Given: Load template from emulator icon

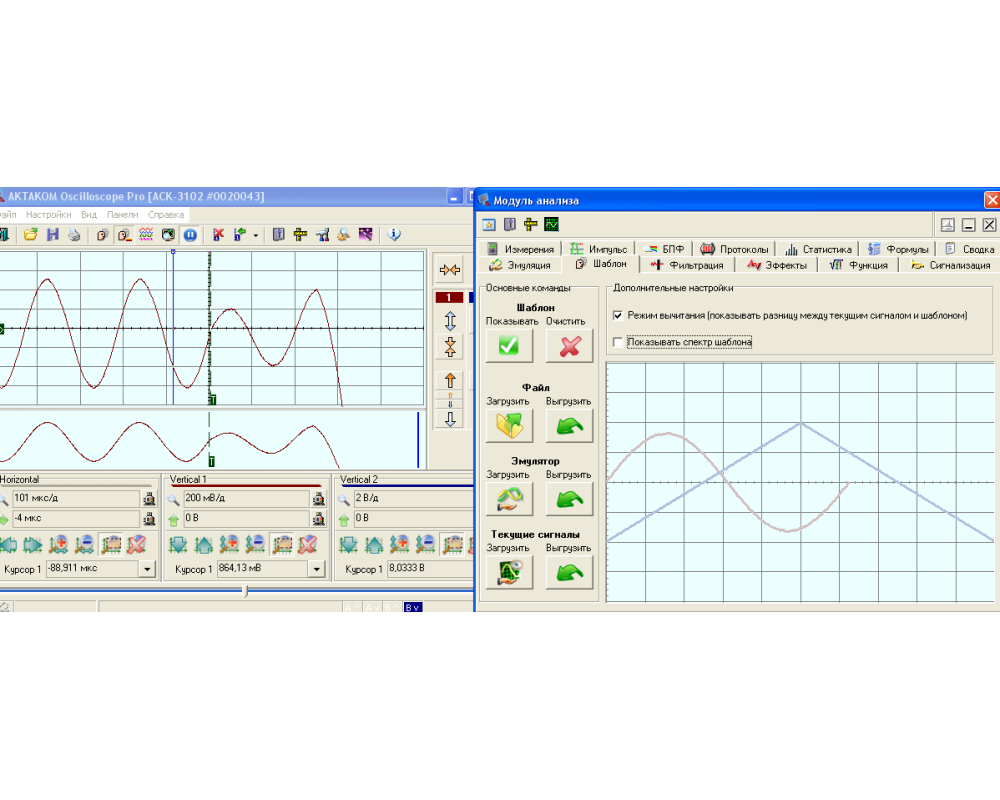Looking at the screenshot, I should 509,498.
